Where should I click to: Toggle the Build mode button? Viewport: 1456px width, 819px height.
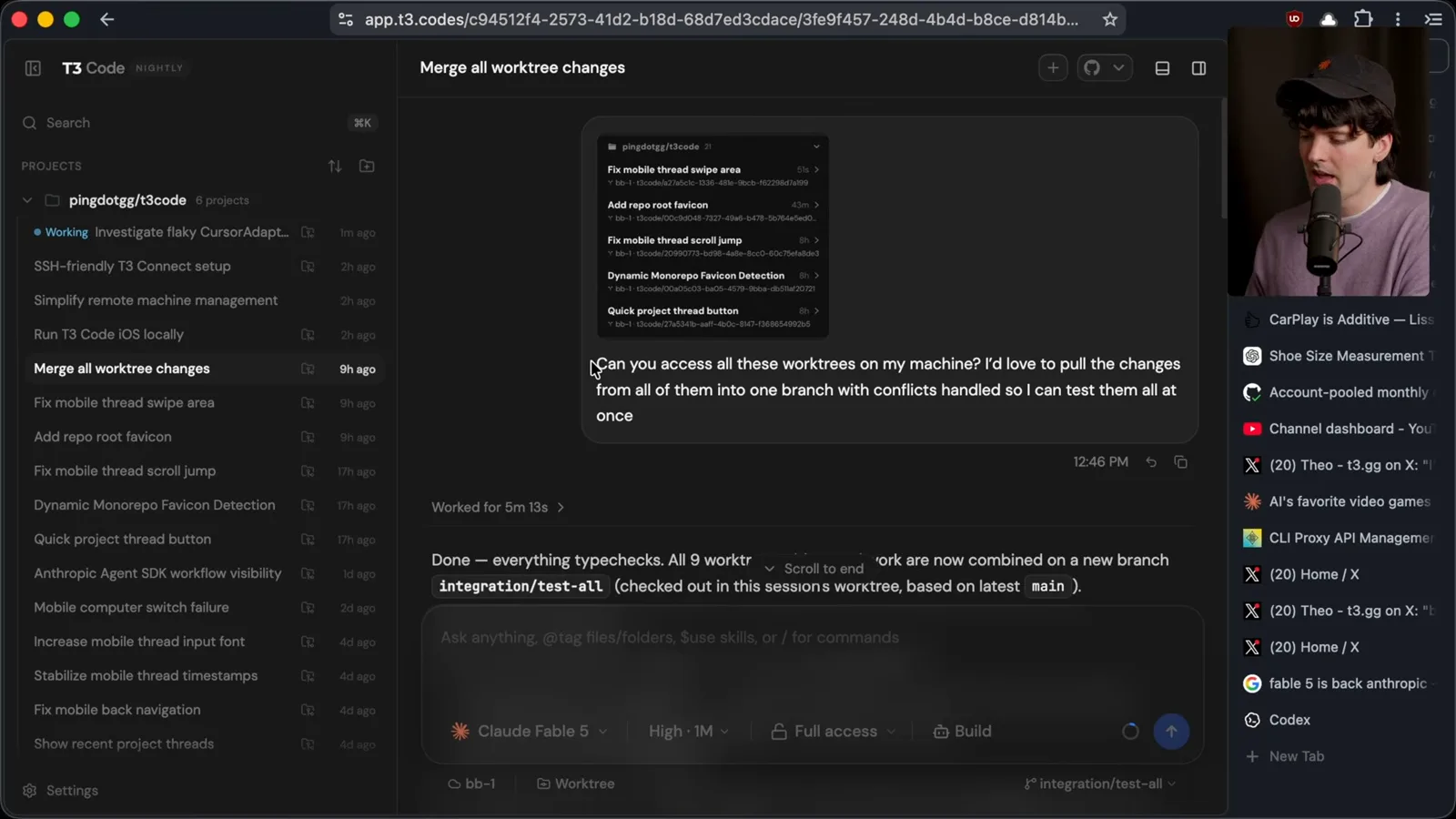point(962,731)
